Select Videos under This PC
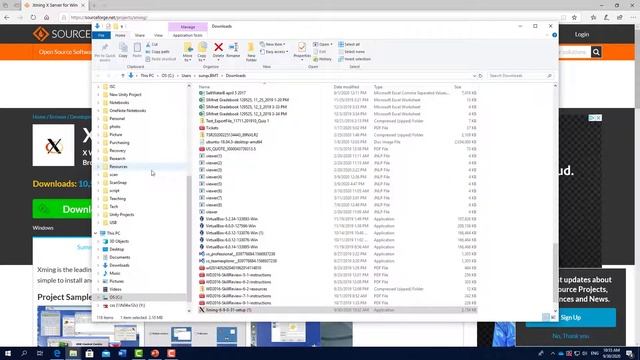Image resolution: width=640 pixels, height=360 pixels. tap(116, 289)
